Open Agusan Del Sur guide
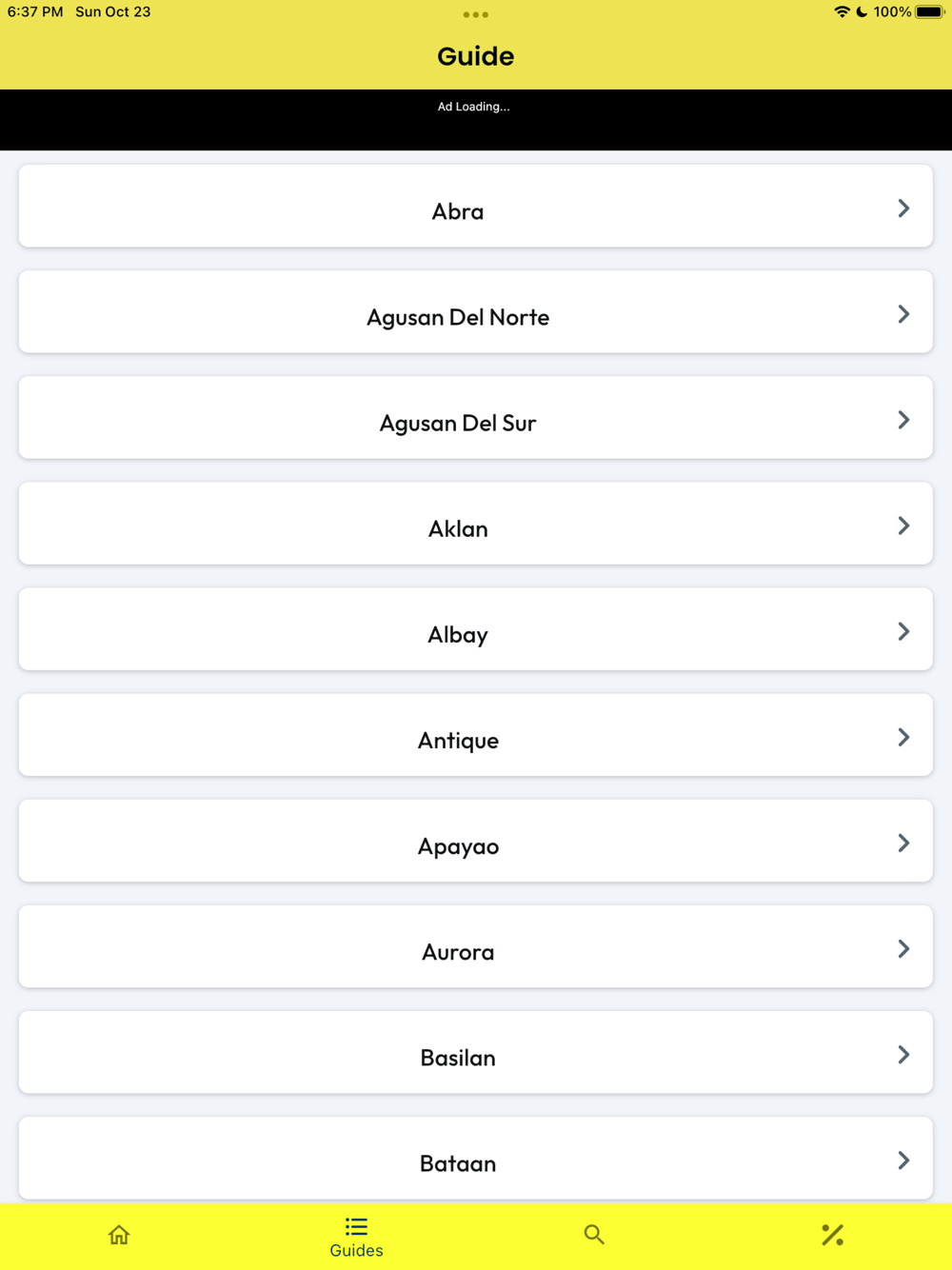The width and height of the screenshot is (952, 1270). tap(476, 417)
